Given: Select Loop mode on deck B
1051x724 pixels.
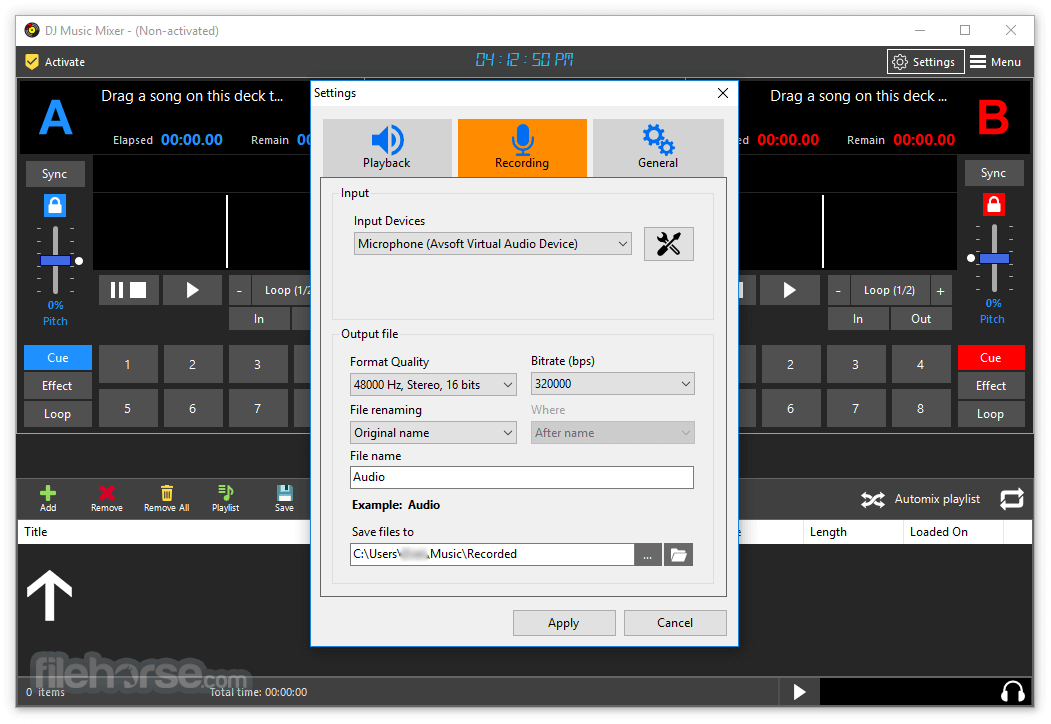Looking at the screenshot, I should pyautogui.click(x=991, y=414).
